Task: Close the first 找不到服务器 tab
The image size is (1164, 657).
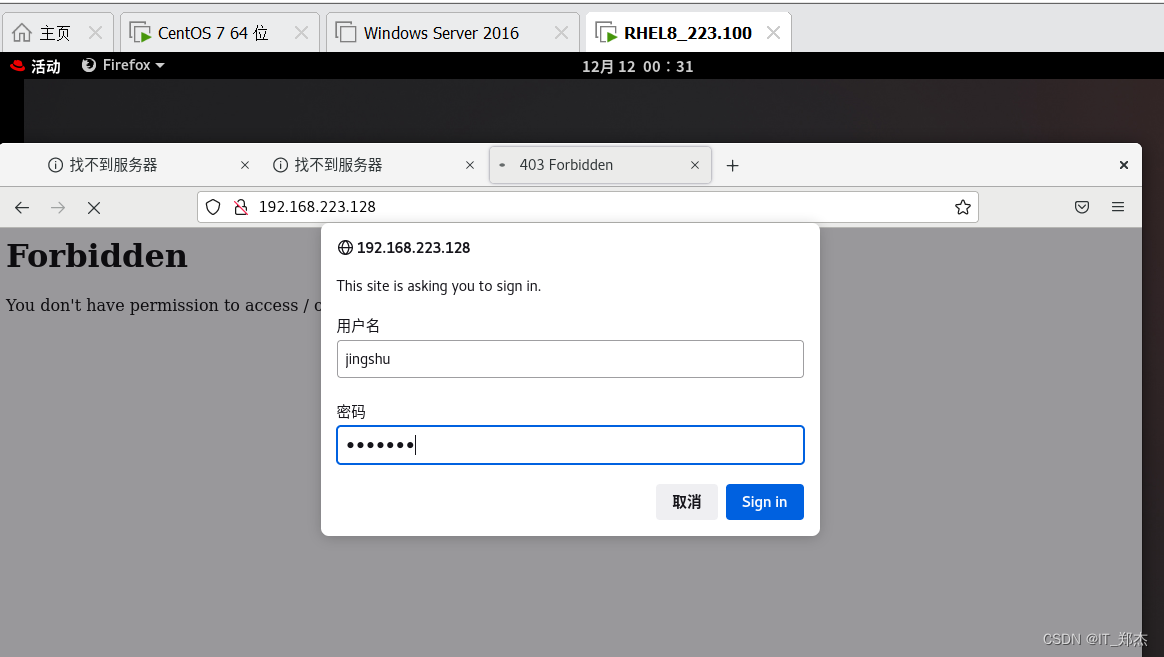Action: coord(245,165)
